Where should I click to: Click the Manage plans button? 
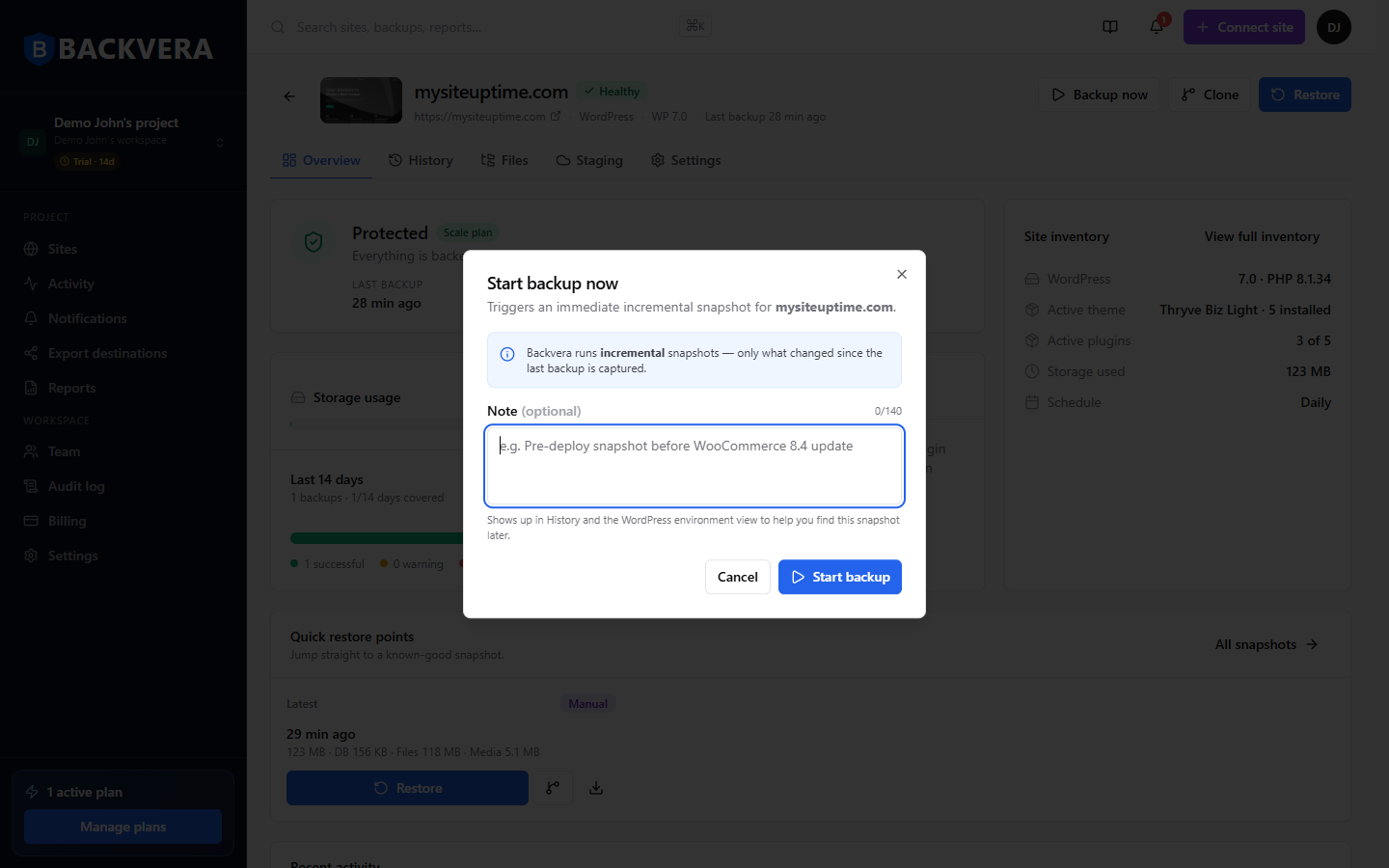pos(123,827)
